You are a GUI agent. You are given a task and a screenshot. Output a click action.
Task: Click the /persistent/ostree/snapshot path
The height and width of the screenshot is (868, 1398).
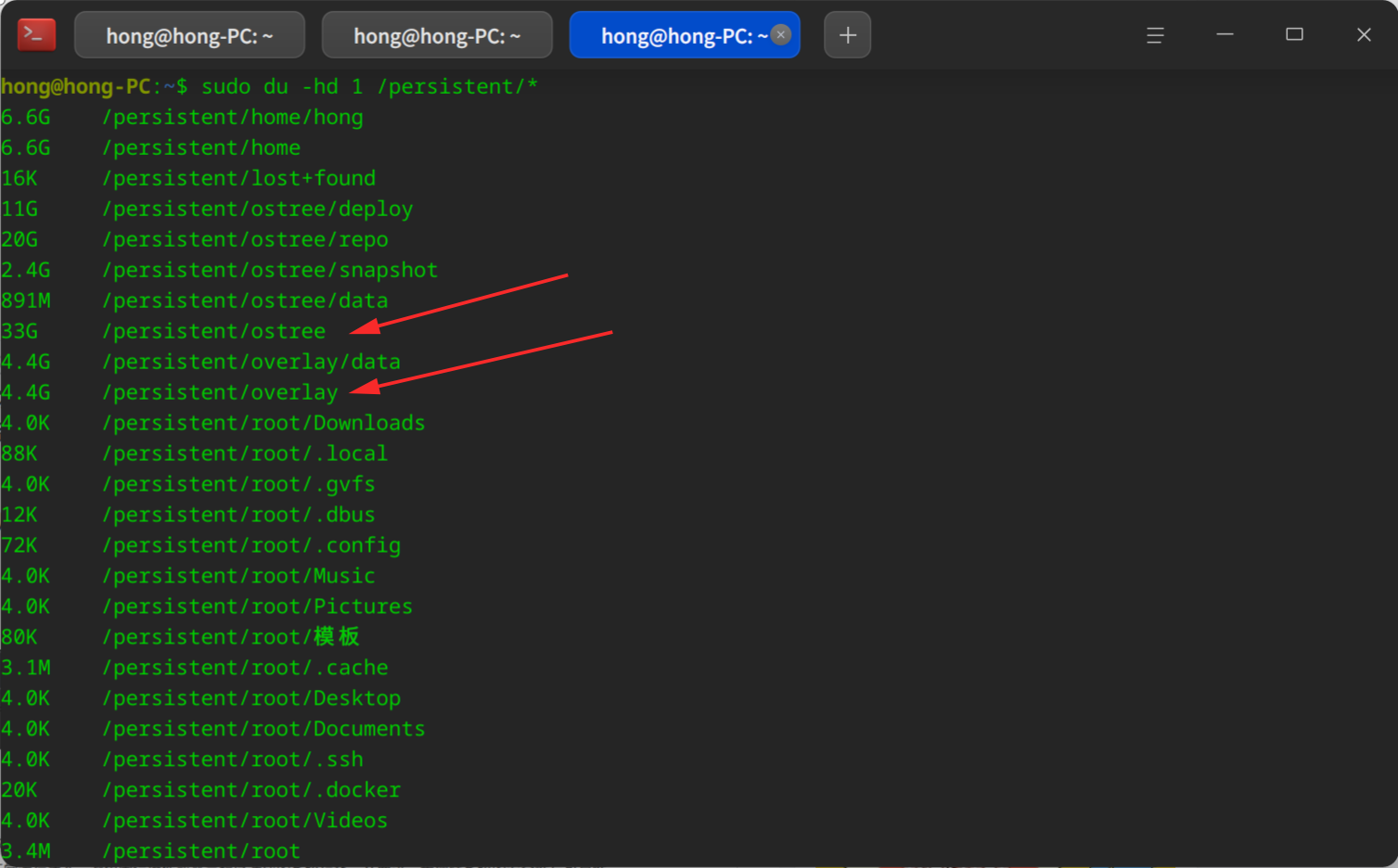pos(269,270)
